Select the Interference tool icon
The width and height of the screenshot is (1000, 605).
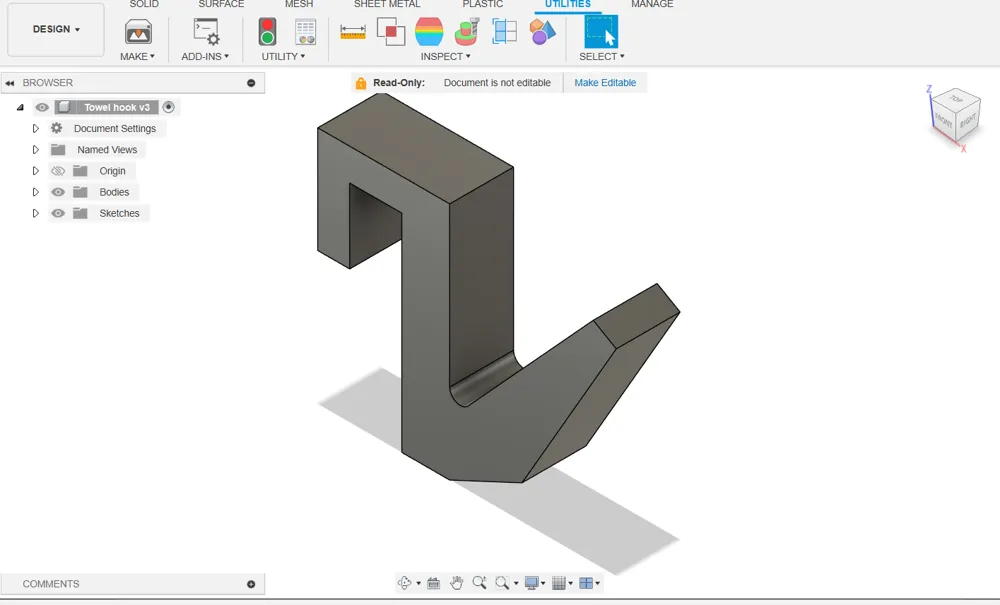pyautogui.click(x=391, y=31)
